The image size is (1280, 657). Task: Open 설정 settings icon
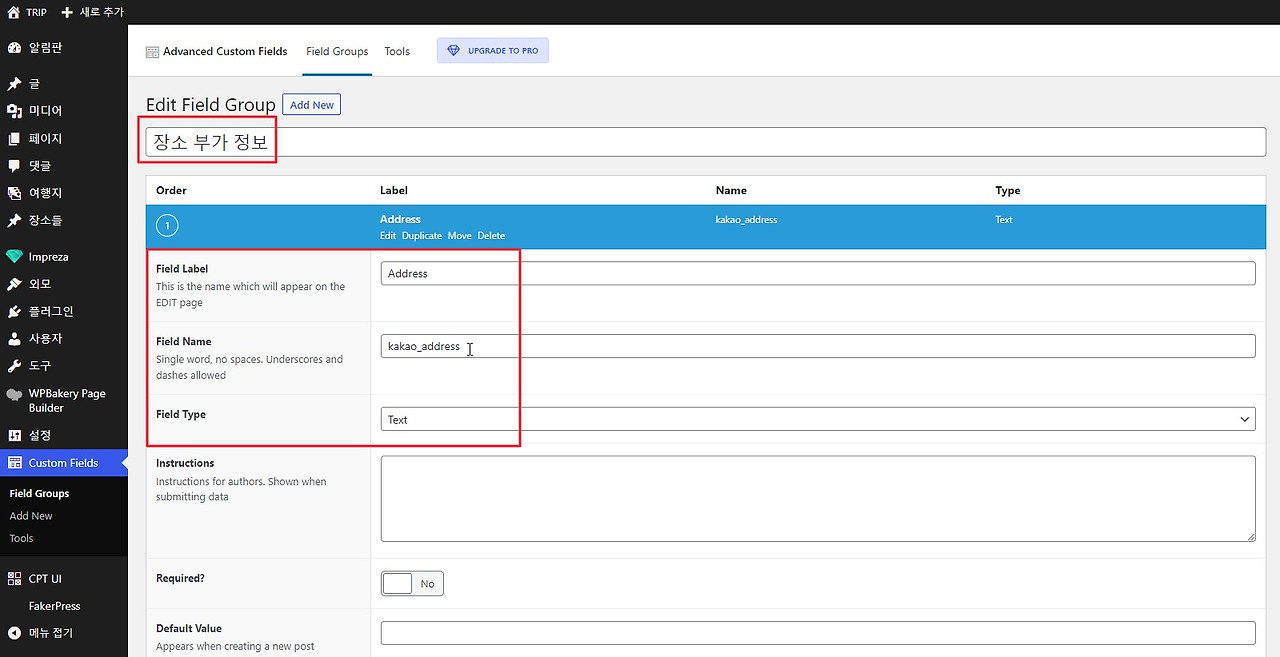pyautogui.click(x=14, y=436)
